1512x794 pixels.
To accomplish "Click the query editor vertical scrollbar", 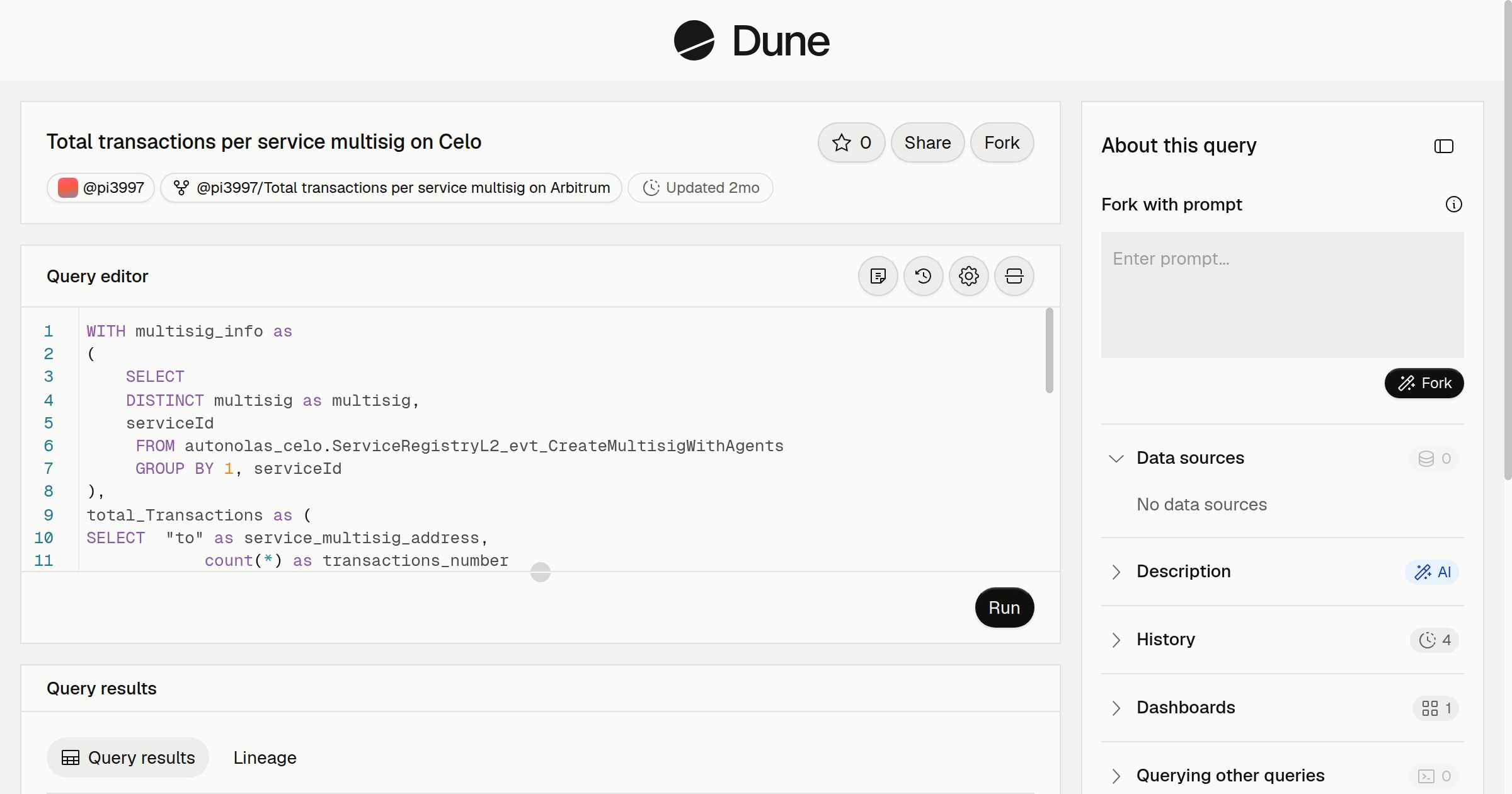I will [x=1049, y=350].
